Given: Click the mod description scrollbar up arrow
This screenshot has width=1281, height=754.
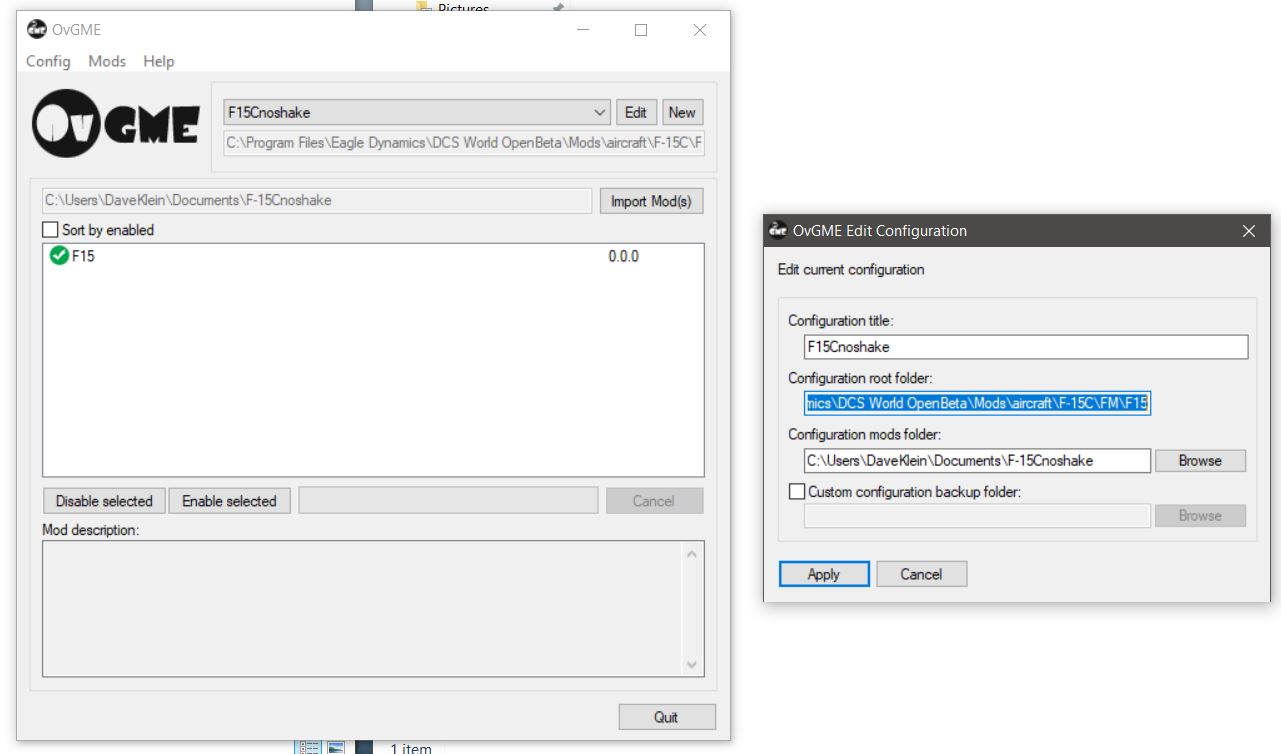Looking at the screenshot, I should pyautogui.click(x=692, y=554).
